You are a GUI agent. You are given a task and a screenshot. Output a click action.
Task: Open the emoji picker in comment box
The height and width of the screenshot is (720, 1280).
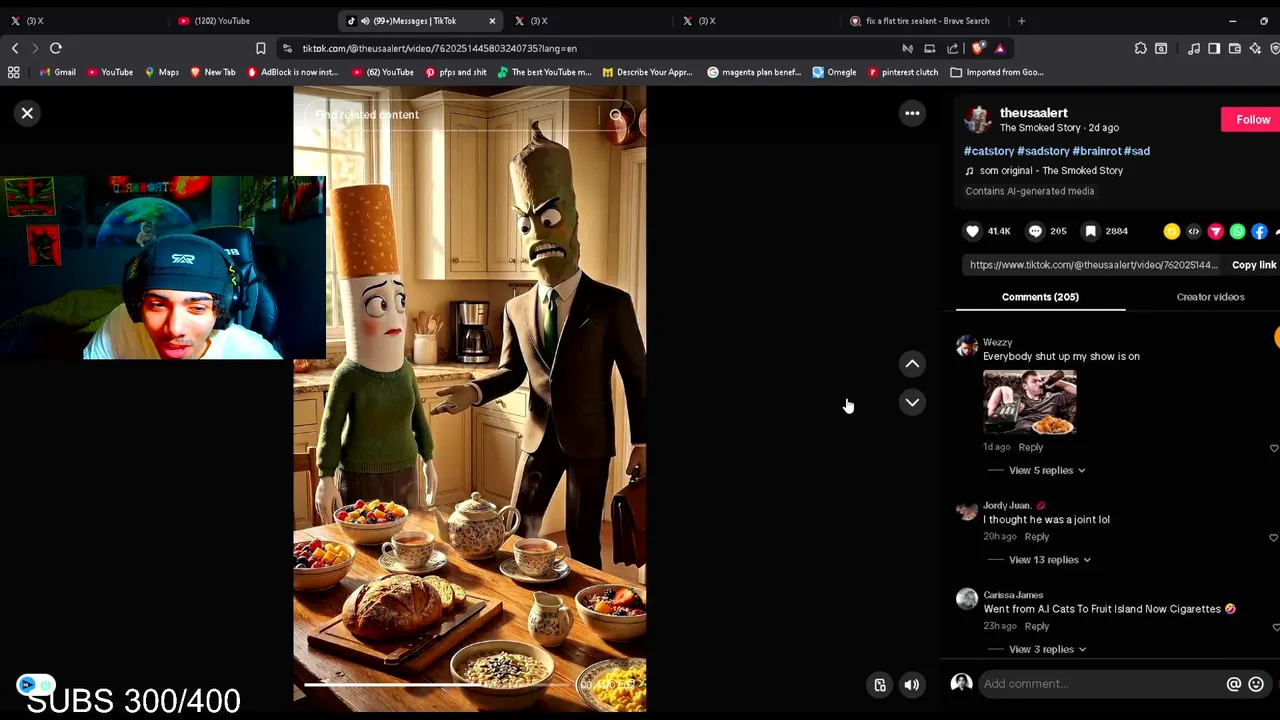(x=1256, y=684)
